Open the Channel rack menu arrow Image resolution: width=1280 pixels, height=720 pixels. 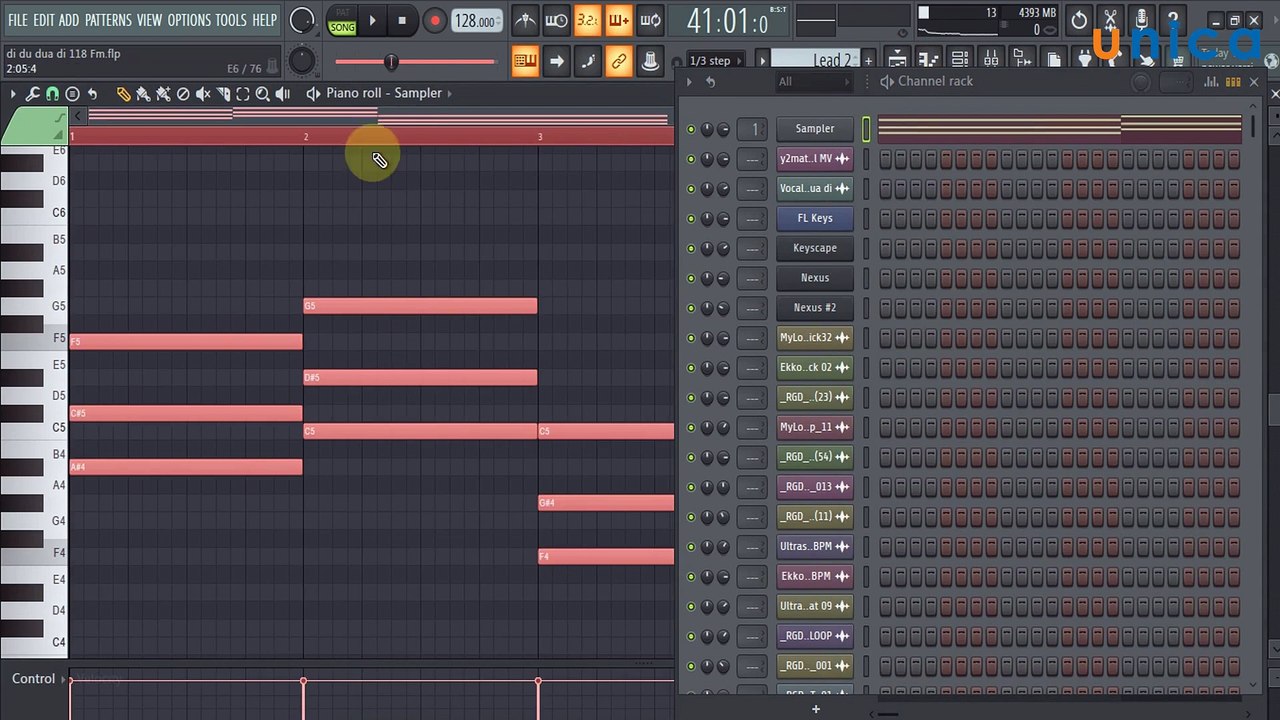[690, 82]
